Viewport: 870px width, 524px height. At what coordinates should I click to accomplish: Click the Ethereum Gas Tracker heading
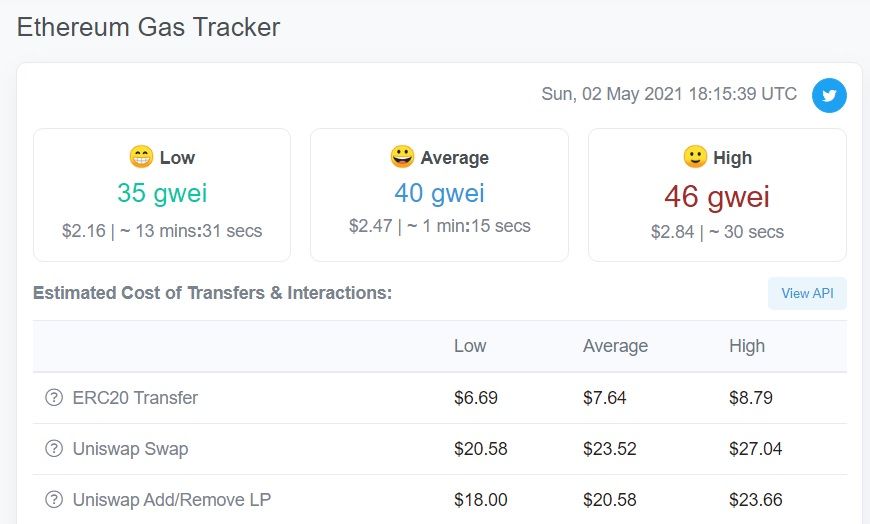coord(149,27)
